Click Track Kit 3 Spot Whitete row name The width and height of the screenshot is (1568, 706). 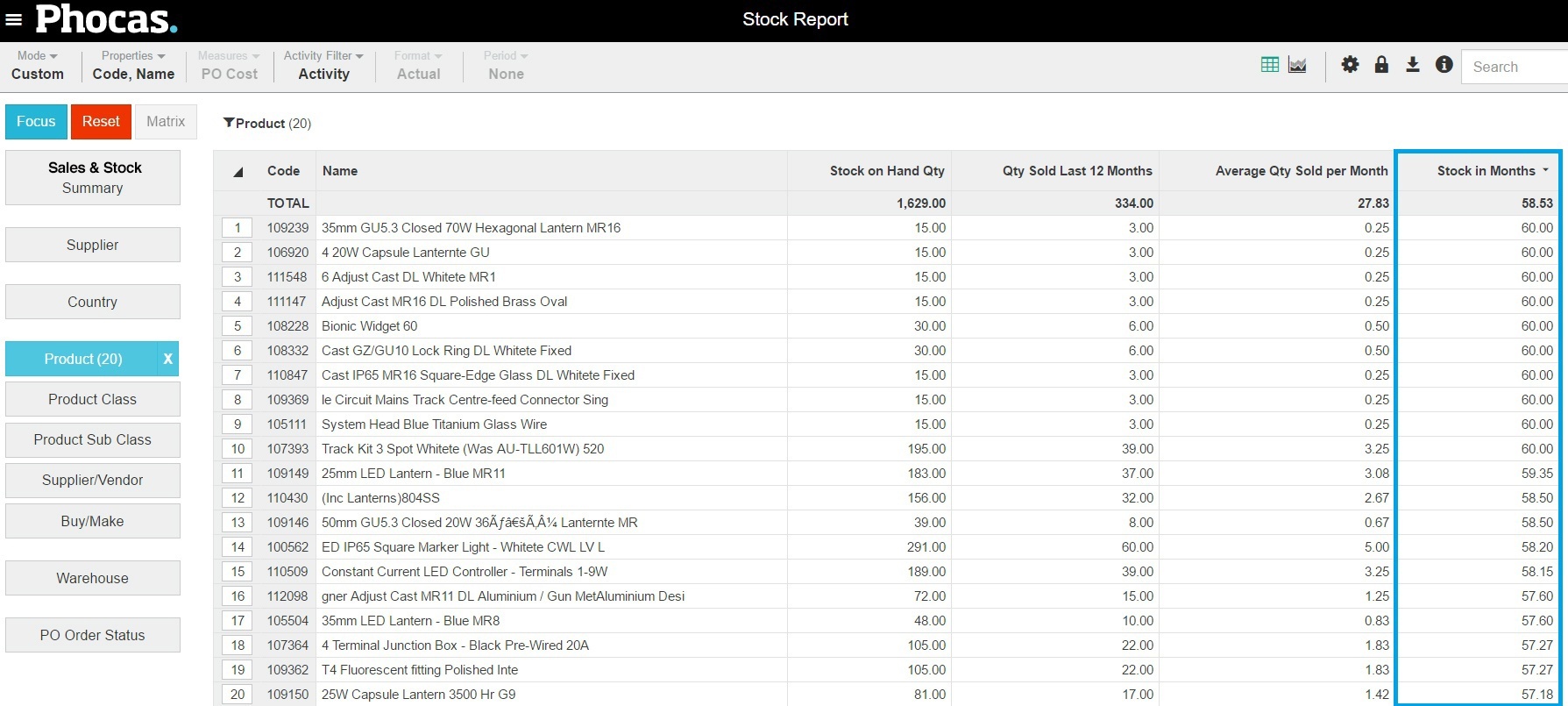pyautogui.click(x=463, y=449)
